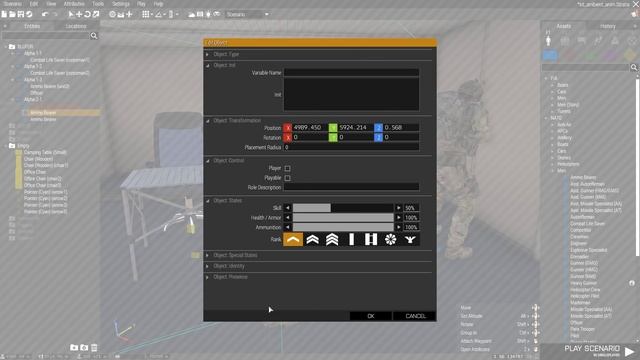Click OK to confirm object attributes
The image size is (640, 360).
(371, 316)
